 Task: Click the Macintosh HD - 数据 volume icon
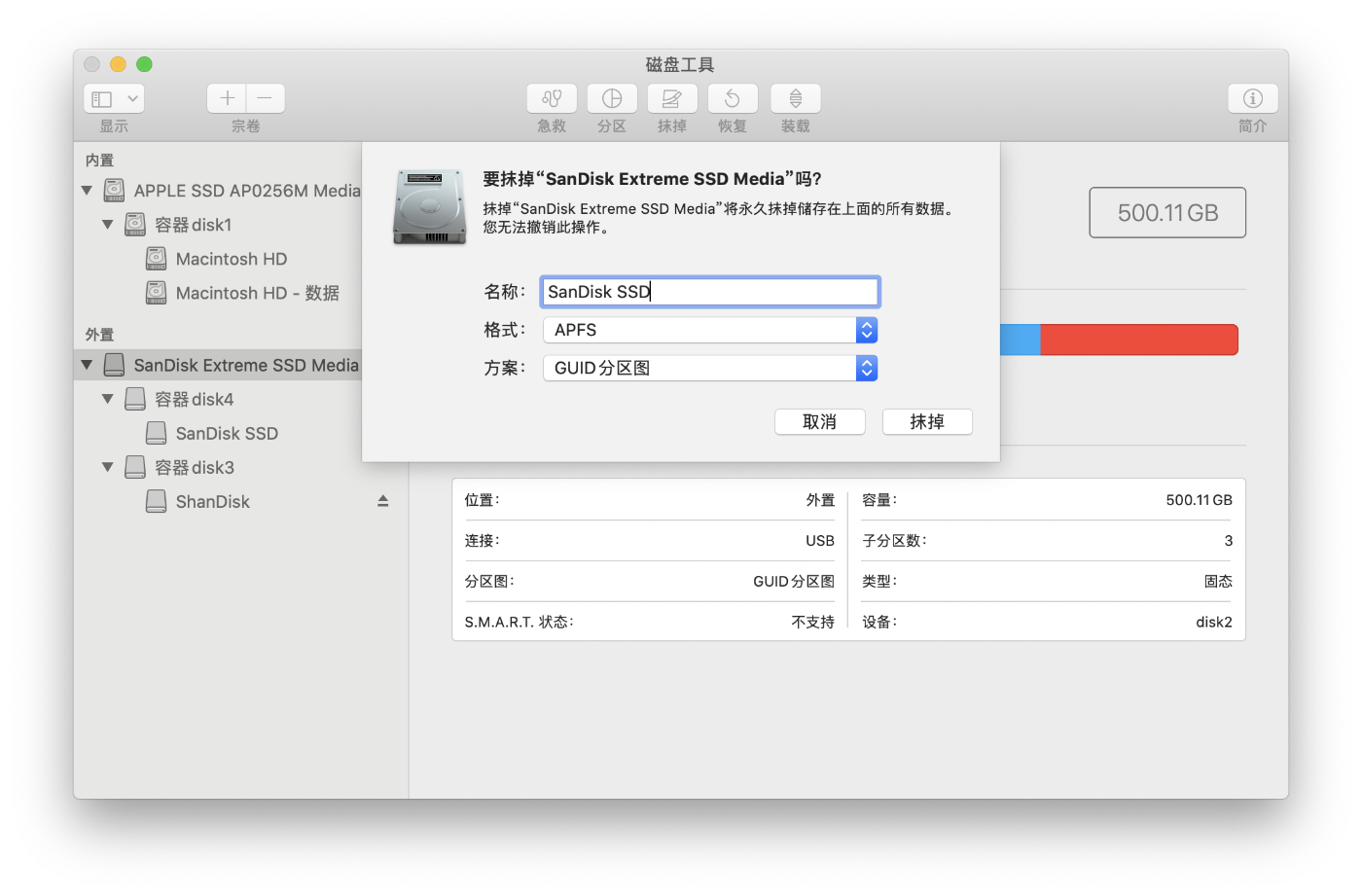(156, 293)
